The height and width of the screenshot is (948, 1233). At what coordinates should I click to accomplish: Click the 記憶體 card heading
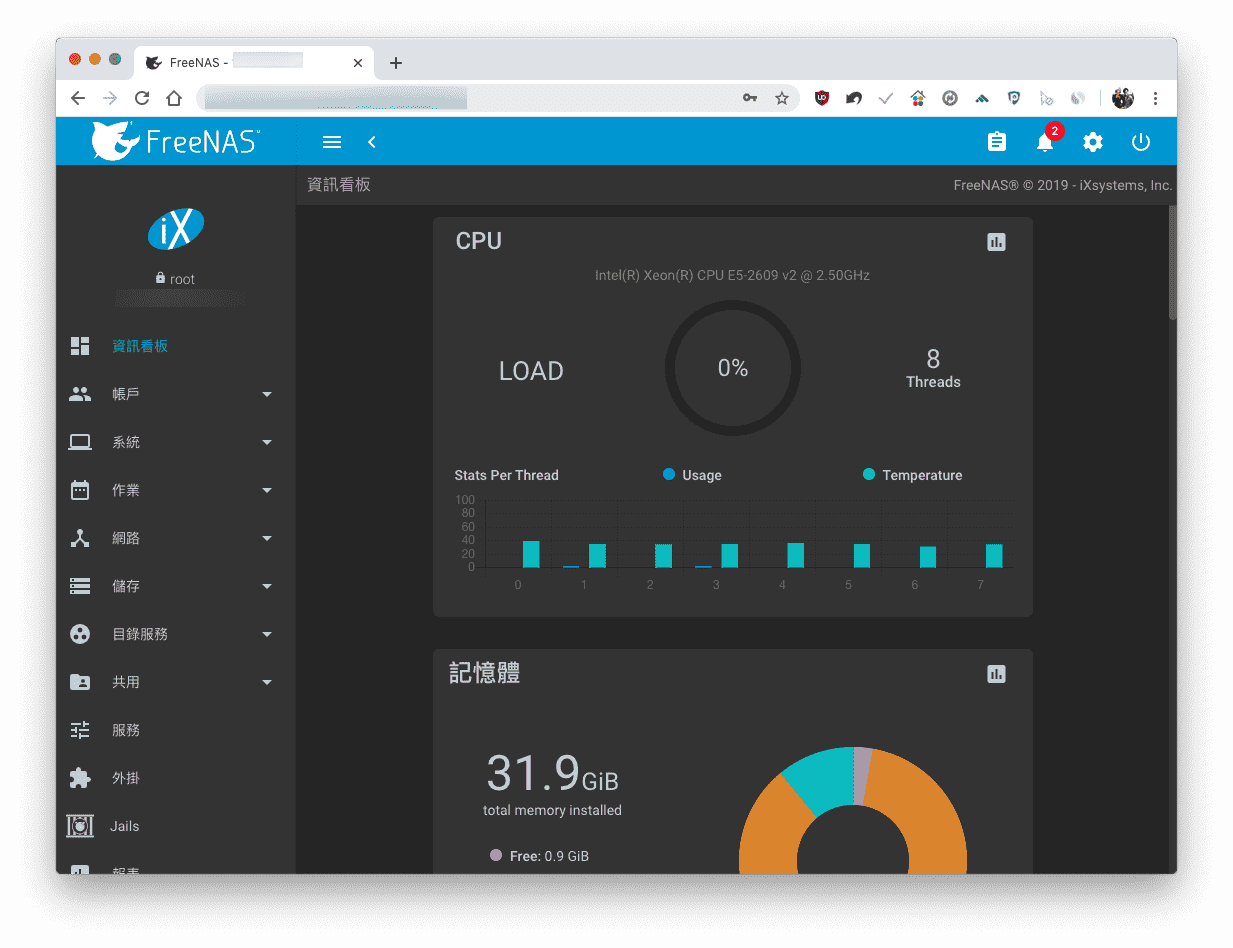[485, 673]
